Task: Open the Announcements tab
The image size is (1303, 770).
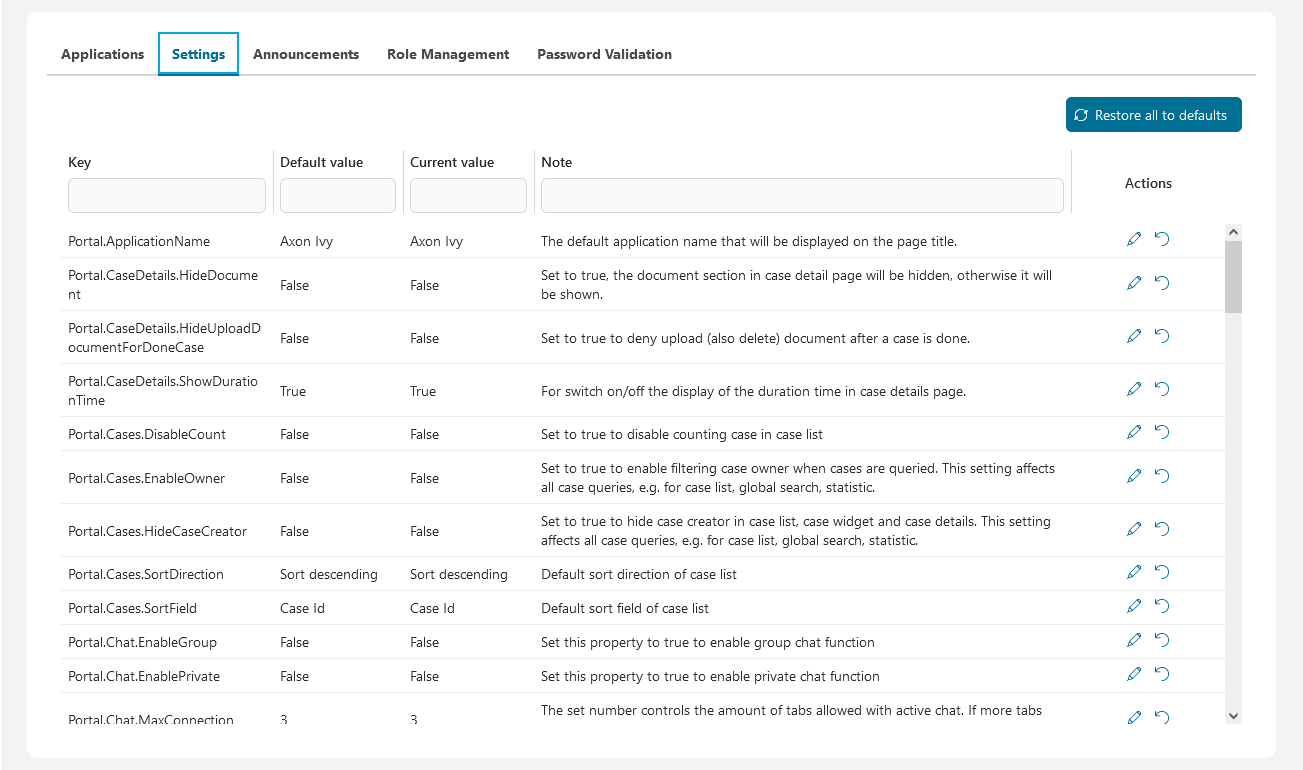Action: pyautogui.click(x=306, y=55)
